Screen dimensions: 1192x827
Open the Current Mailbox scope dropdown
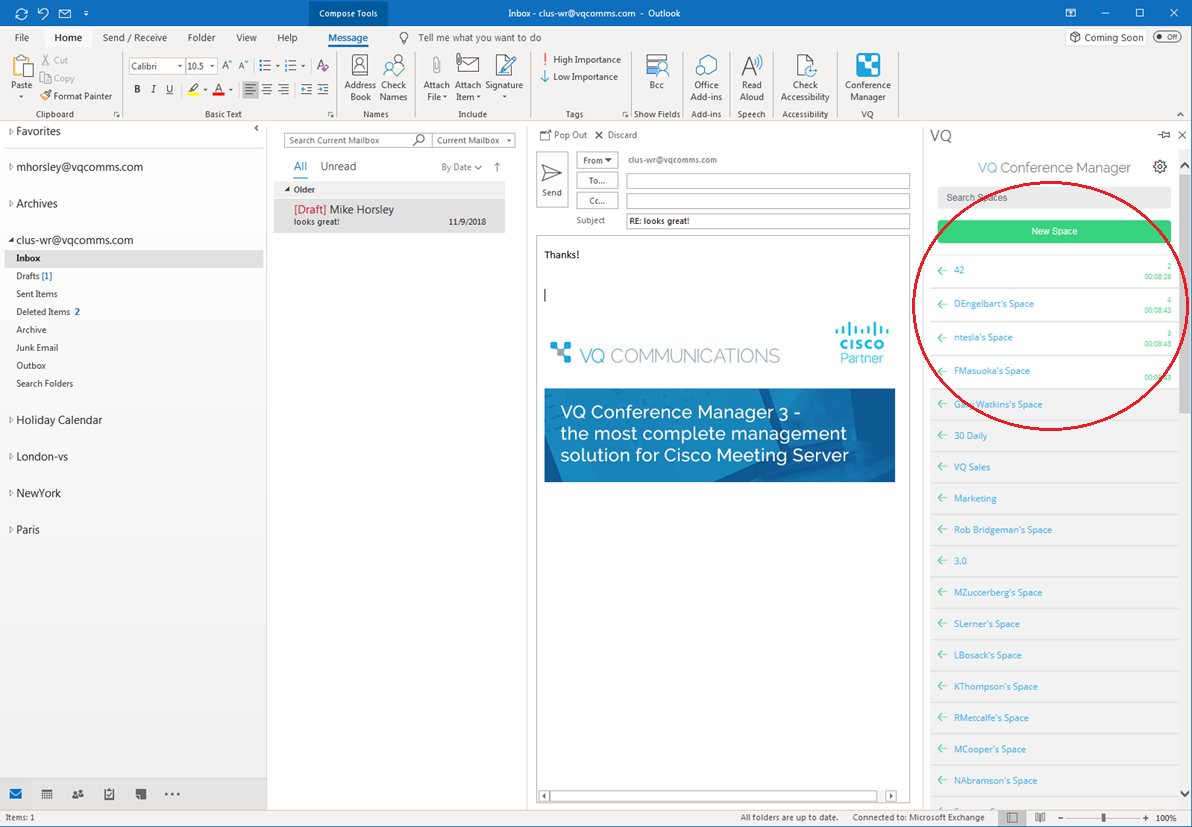click(x=474, y=141)
